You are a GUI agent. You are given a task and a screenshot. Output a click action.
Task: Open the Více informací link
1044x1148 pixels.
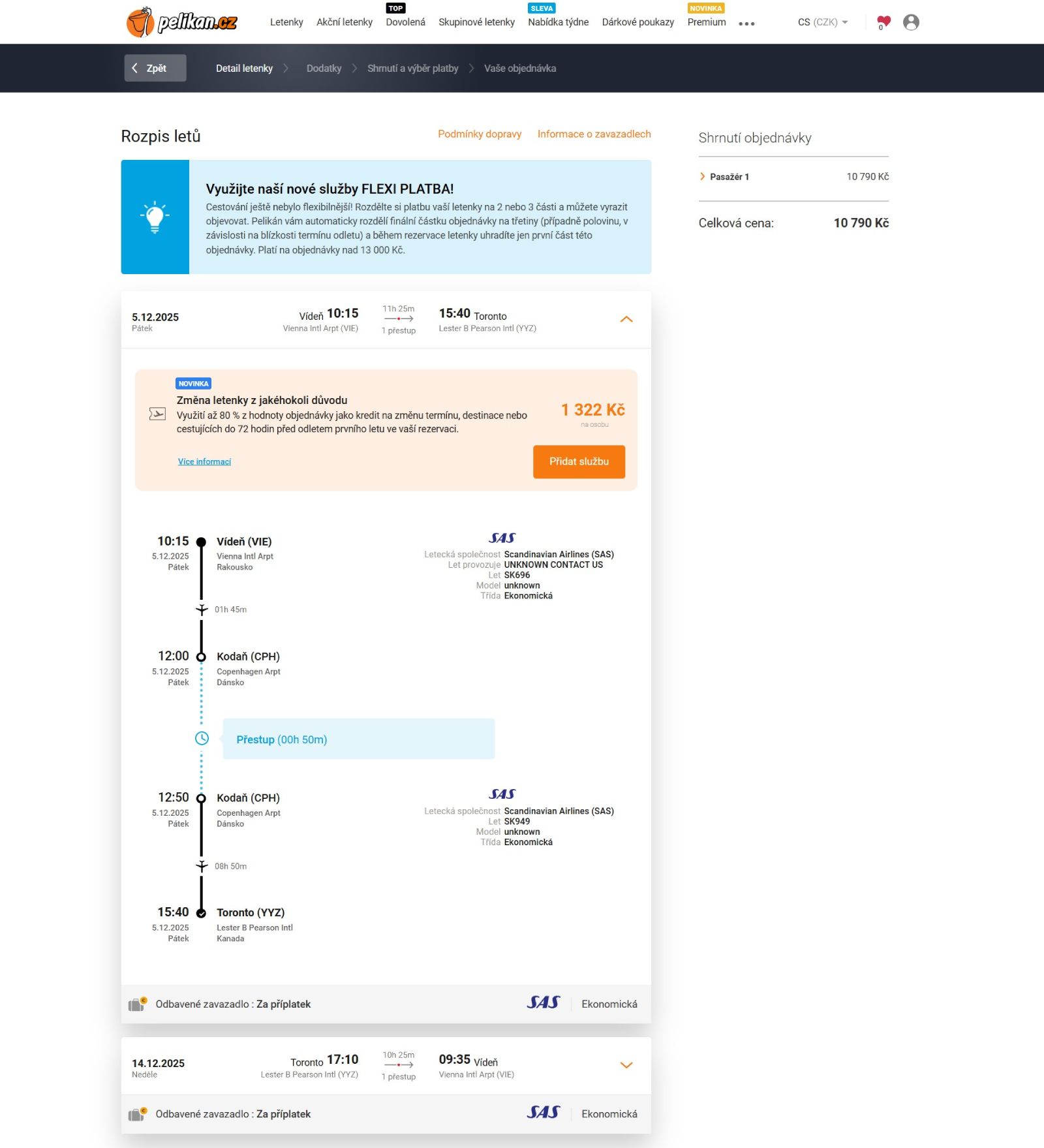[204, 461]
